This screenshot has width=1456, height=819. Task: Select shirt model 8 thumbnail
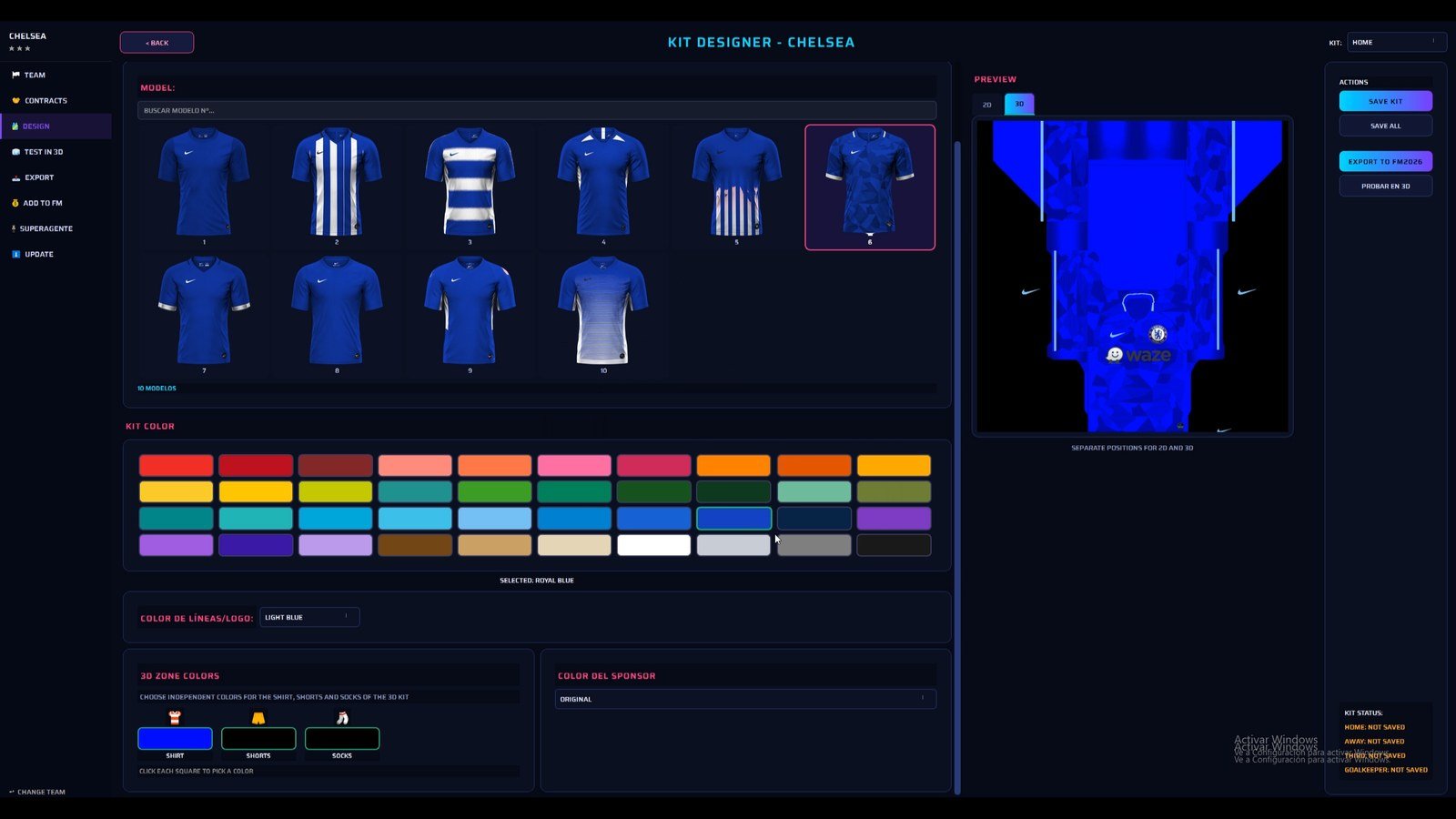337,315
